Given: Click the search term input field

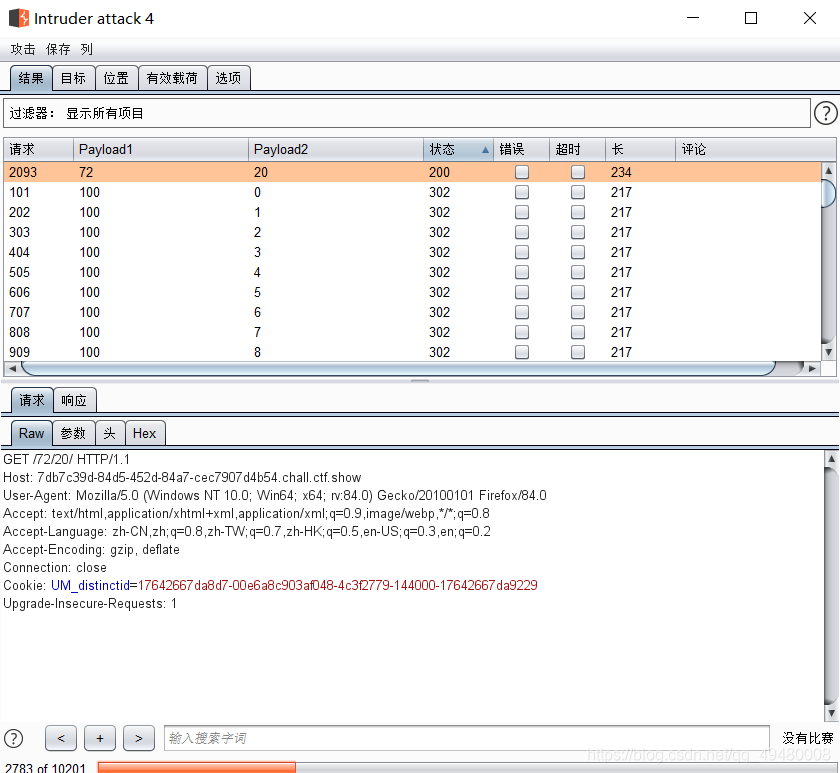Looking at the screenshot, I should coord(466,738).
